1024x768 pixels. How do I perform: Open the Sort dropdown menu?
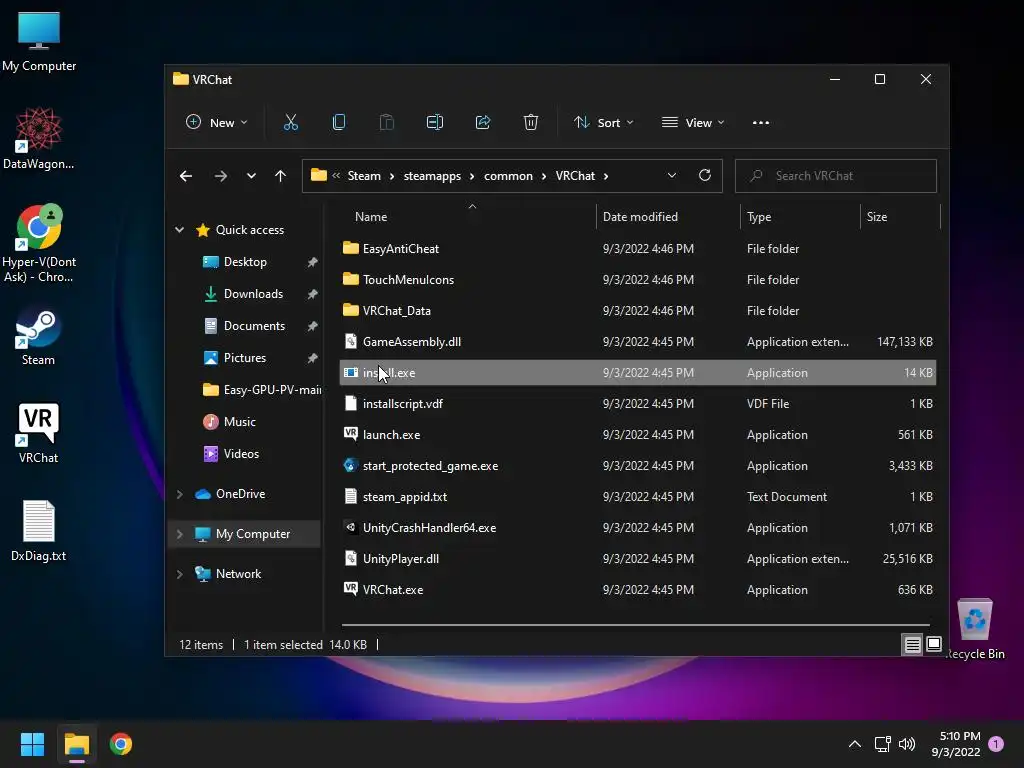coord(603,122)
